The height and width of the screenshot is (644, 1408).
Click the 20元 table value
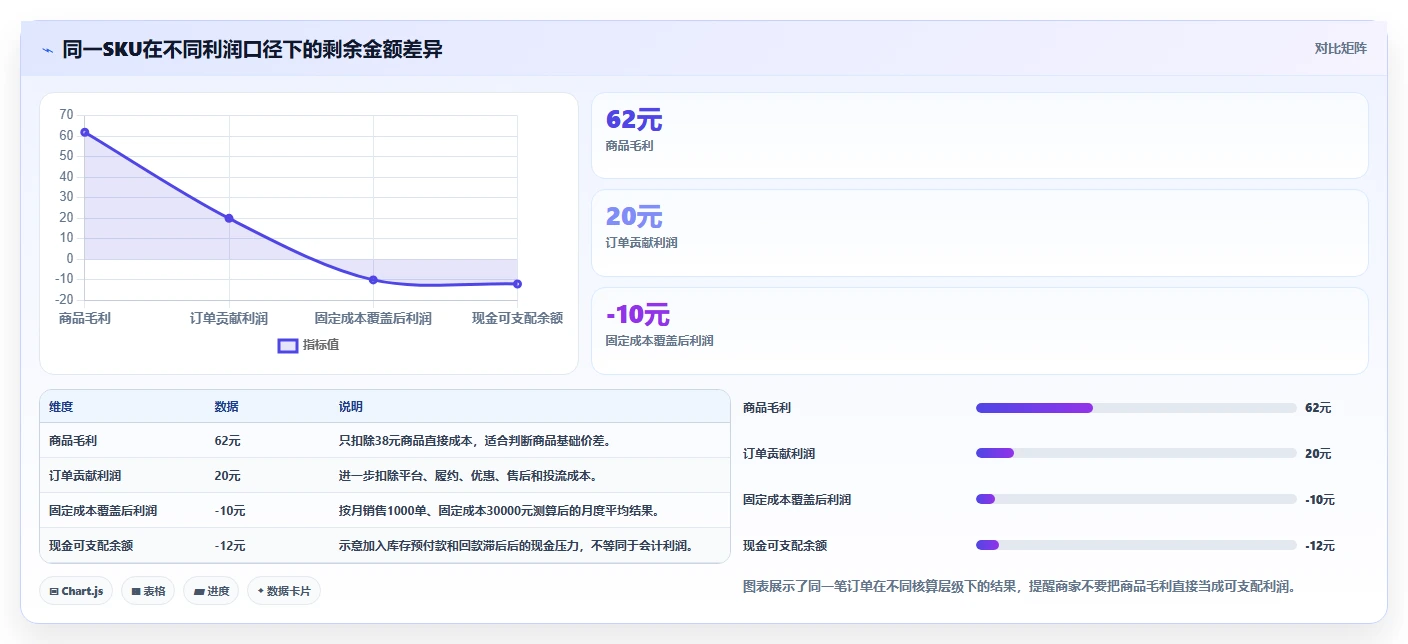[x=227, y=475]
